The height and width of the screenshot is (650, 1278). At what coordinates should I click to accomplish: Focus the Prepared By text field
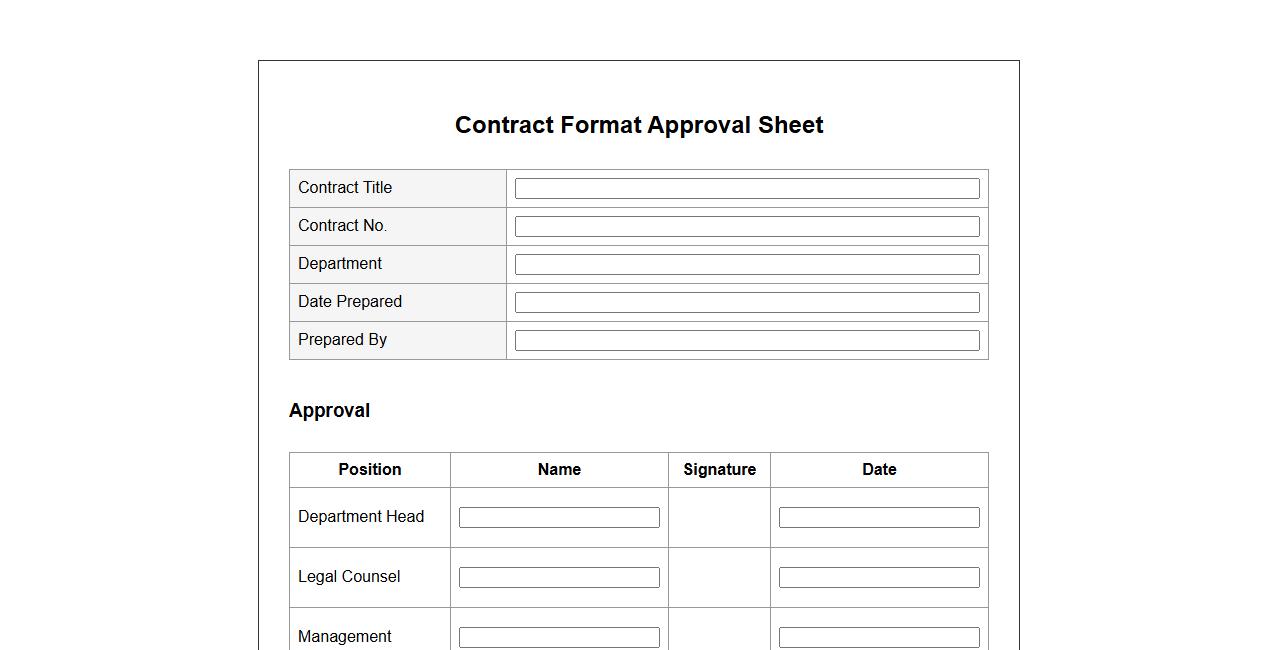point(747,341)
